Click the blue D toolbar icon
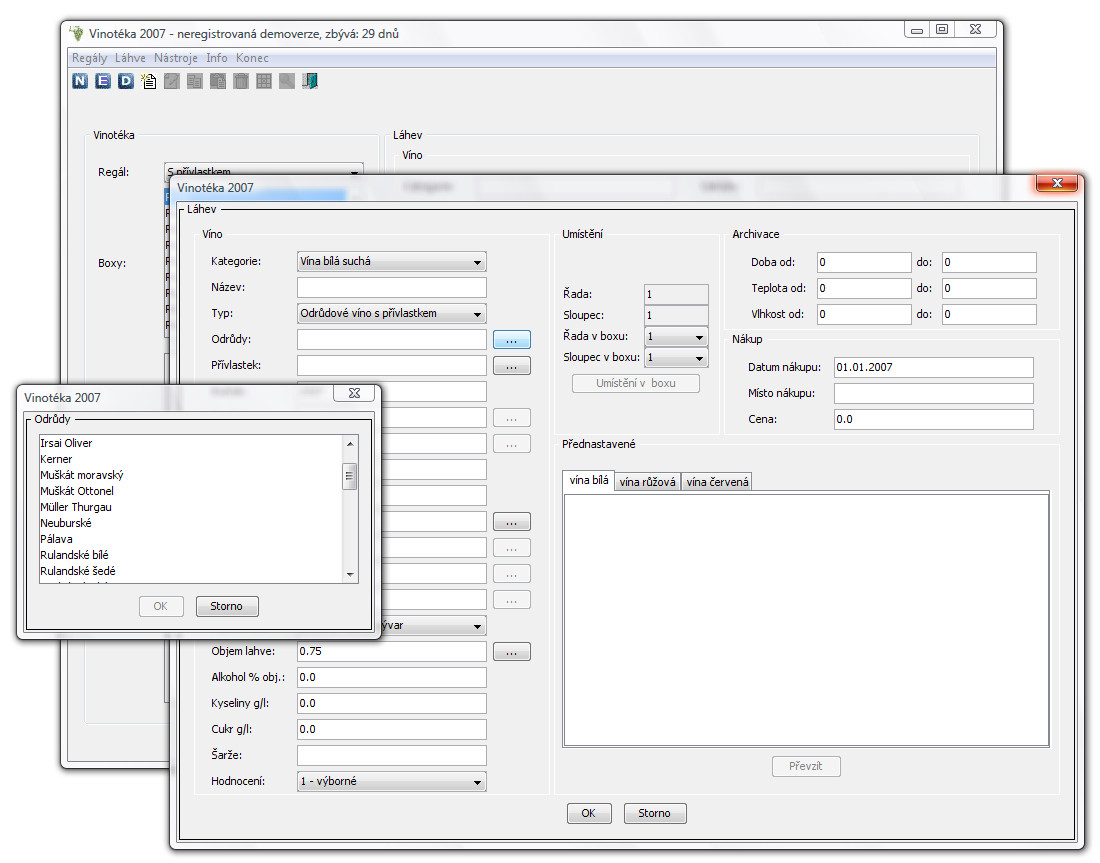This screenshot has height=863, width=1100. click(x=126, y=81)
